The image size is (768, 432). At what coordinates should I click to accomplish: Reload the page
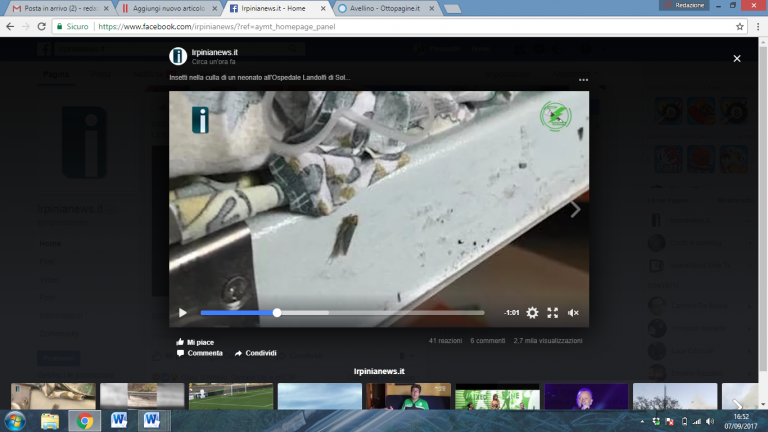[42, 26]
